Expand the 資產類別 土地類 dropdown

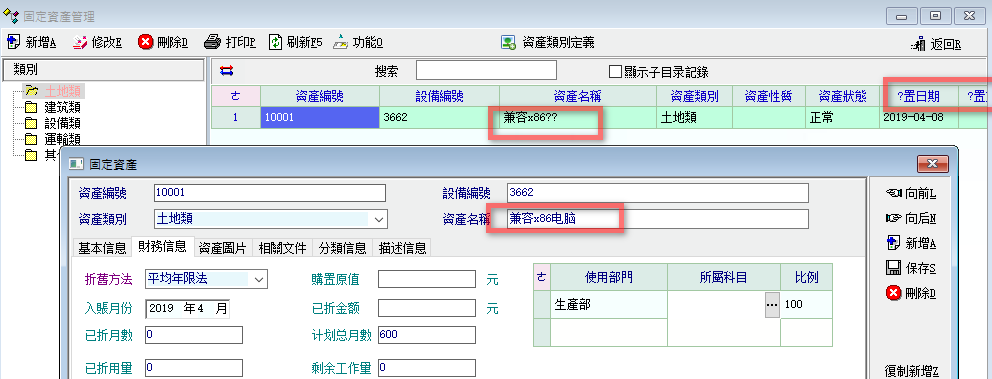[379, 220]
